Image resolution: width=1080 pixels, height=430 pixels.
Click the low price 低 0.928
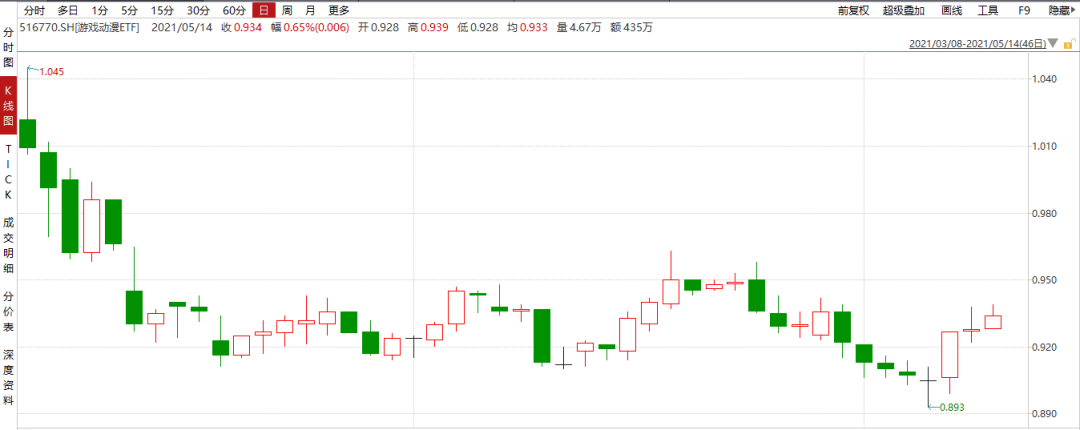[478, 28]
